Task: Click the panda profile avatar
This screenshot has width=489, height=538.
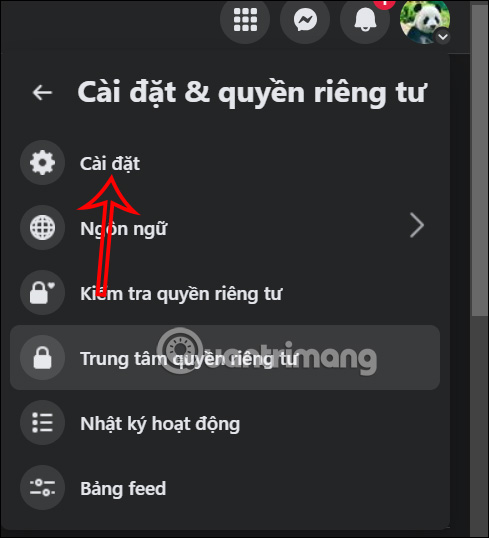Action: tap(425, 21)
